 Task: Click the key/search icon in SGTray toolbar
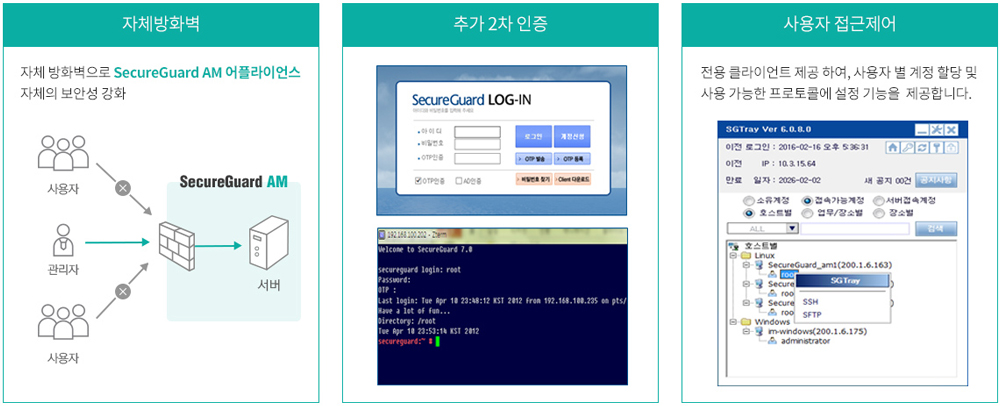tap(907, 146)
